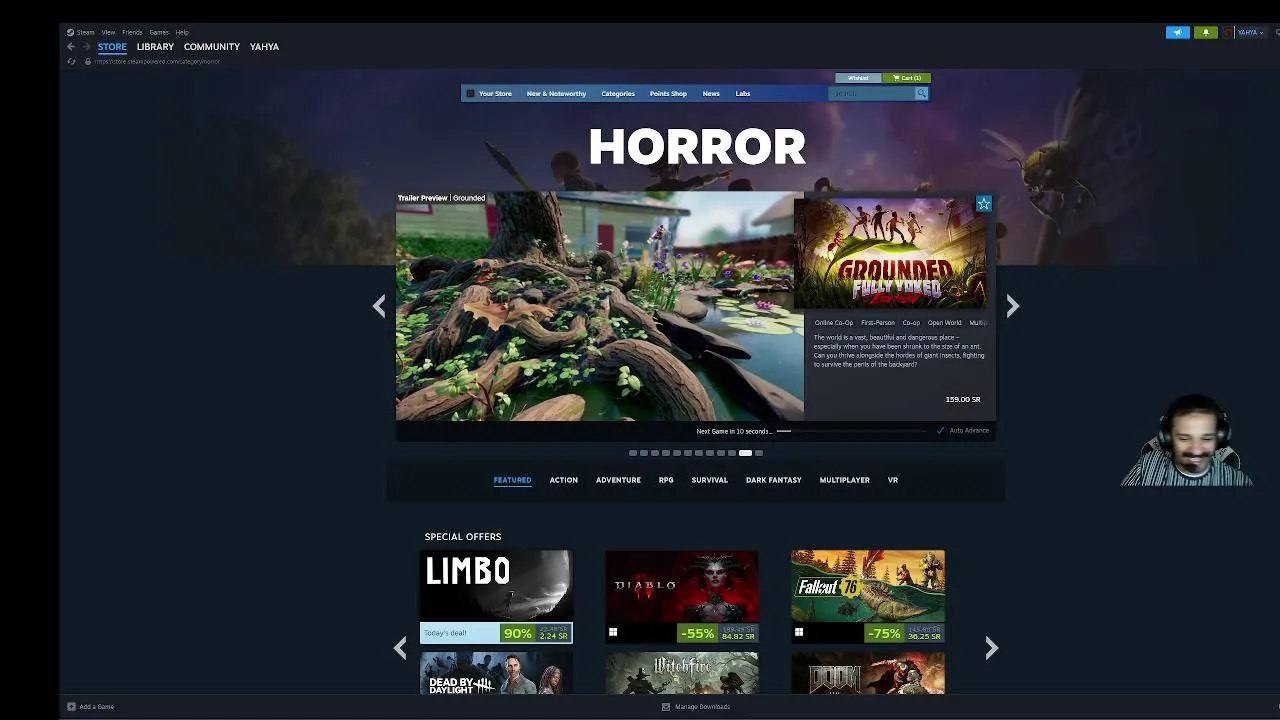Screen dimensions: 1280x720
Task: Click the padlock icon beside the URL
Action: coord(88,61)
